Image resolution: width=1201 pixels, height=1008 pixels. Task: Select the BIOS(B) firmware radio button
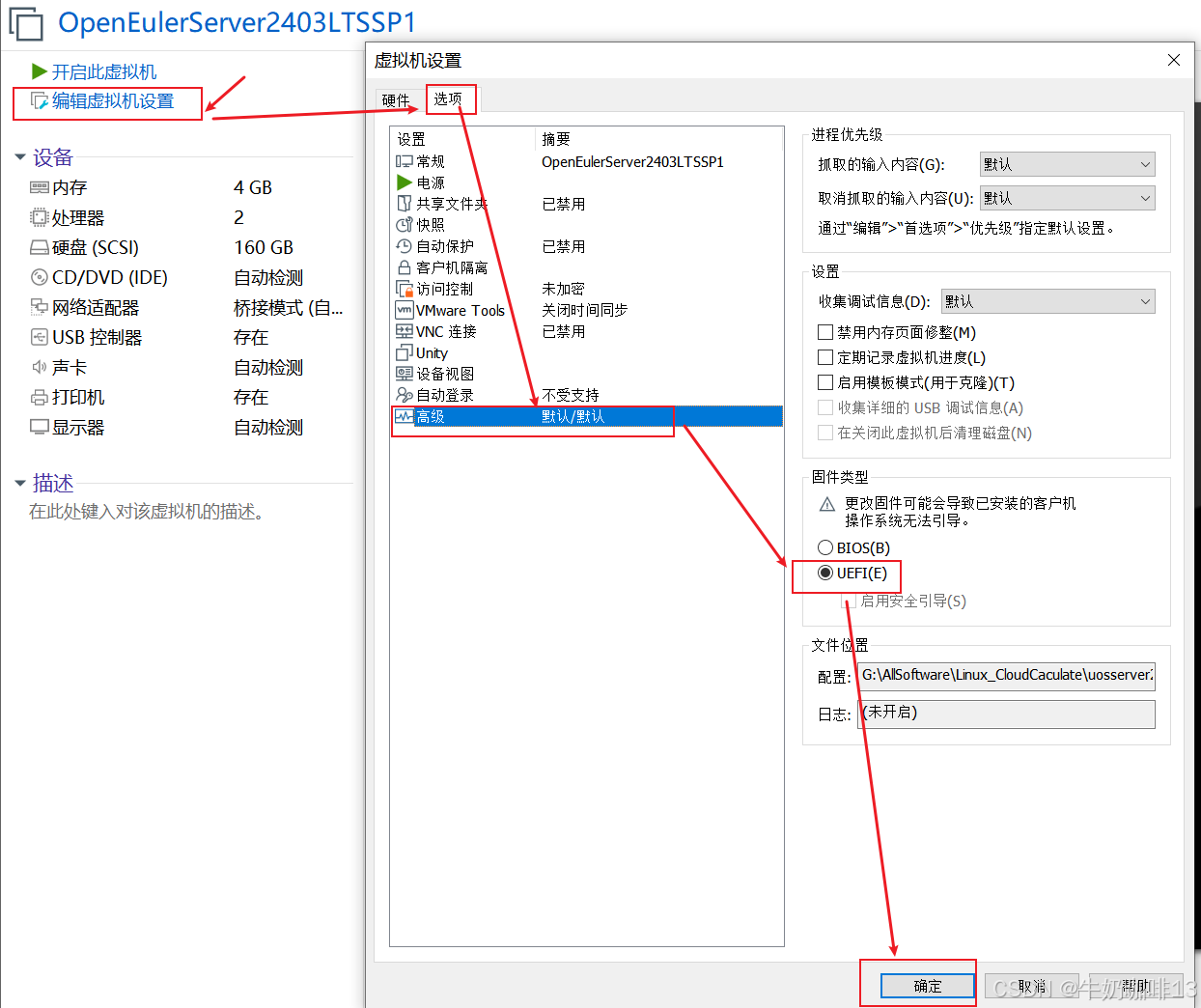pos(825,547)
